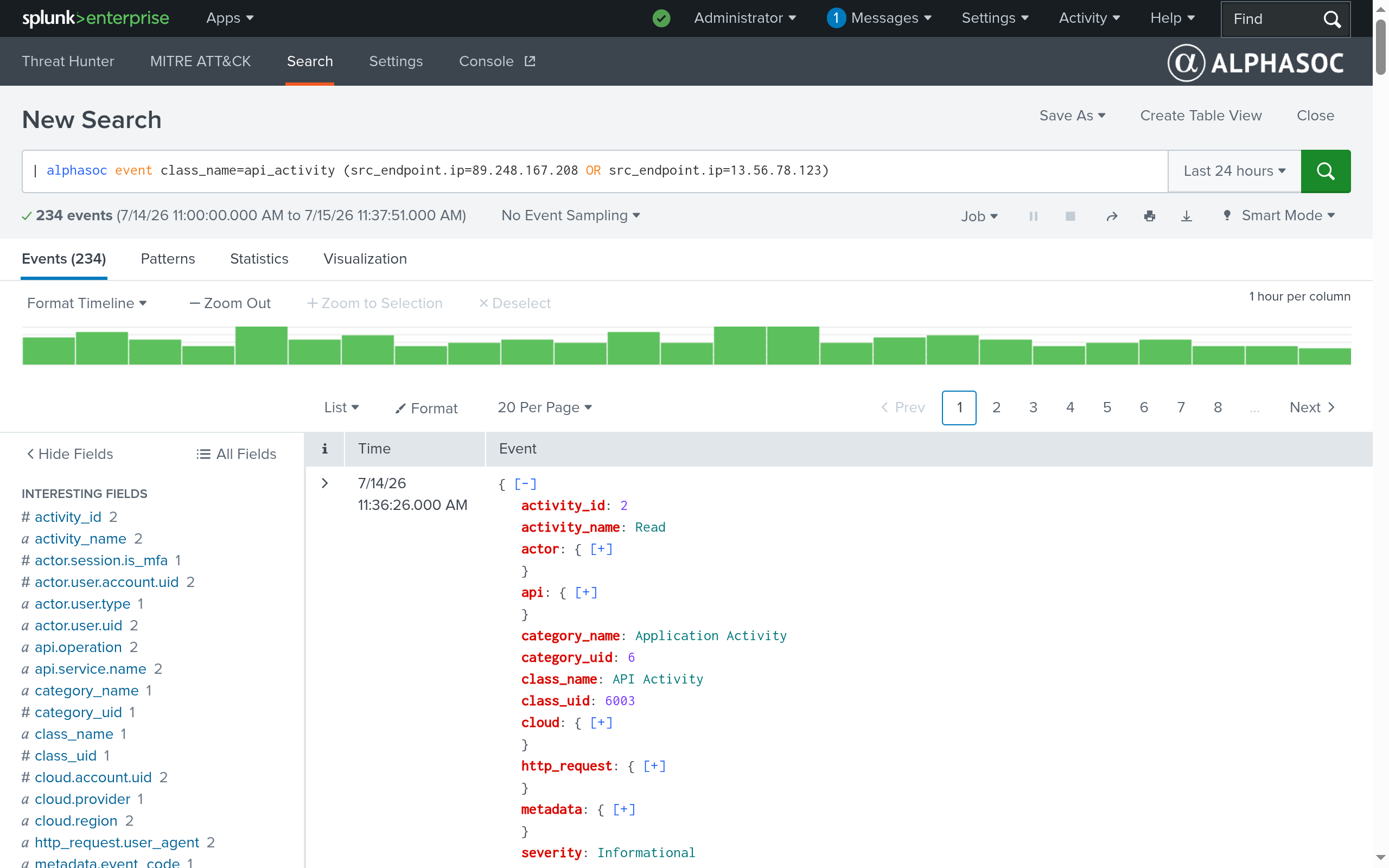Open the No Event Sampling dropdown

pyautogui.click(x=571, y=215)
